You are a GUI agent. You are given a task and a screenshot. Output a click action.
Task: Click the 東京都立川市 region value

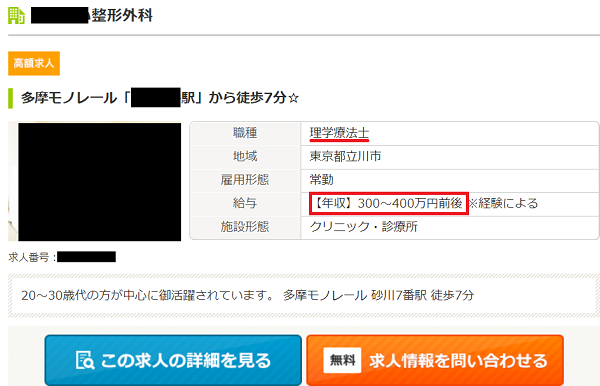click(x=345, y=156)
